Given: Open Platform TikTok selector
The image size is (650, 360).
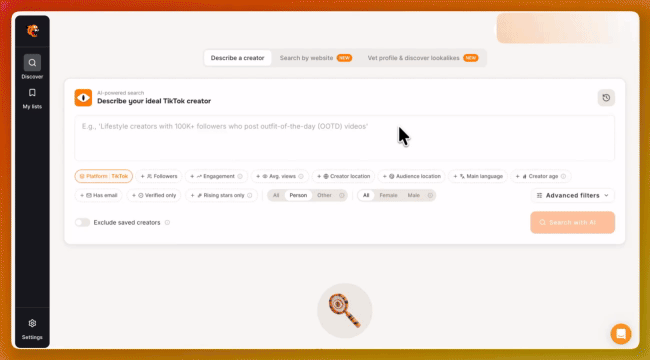Looking at the screenshot, I should 104,176.
